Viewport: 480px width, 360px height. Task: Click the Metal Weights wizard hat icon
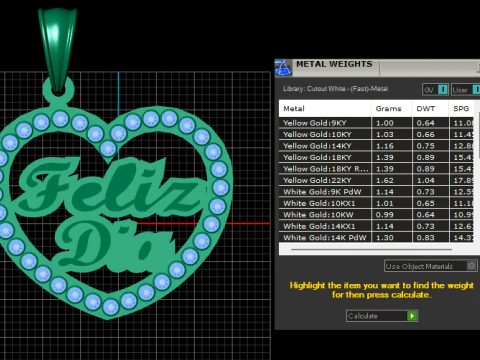283,68
